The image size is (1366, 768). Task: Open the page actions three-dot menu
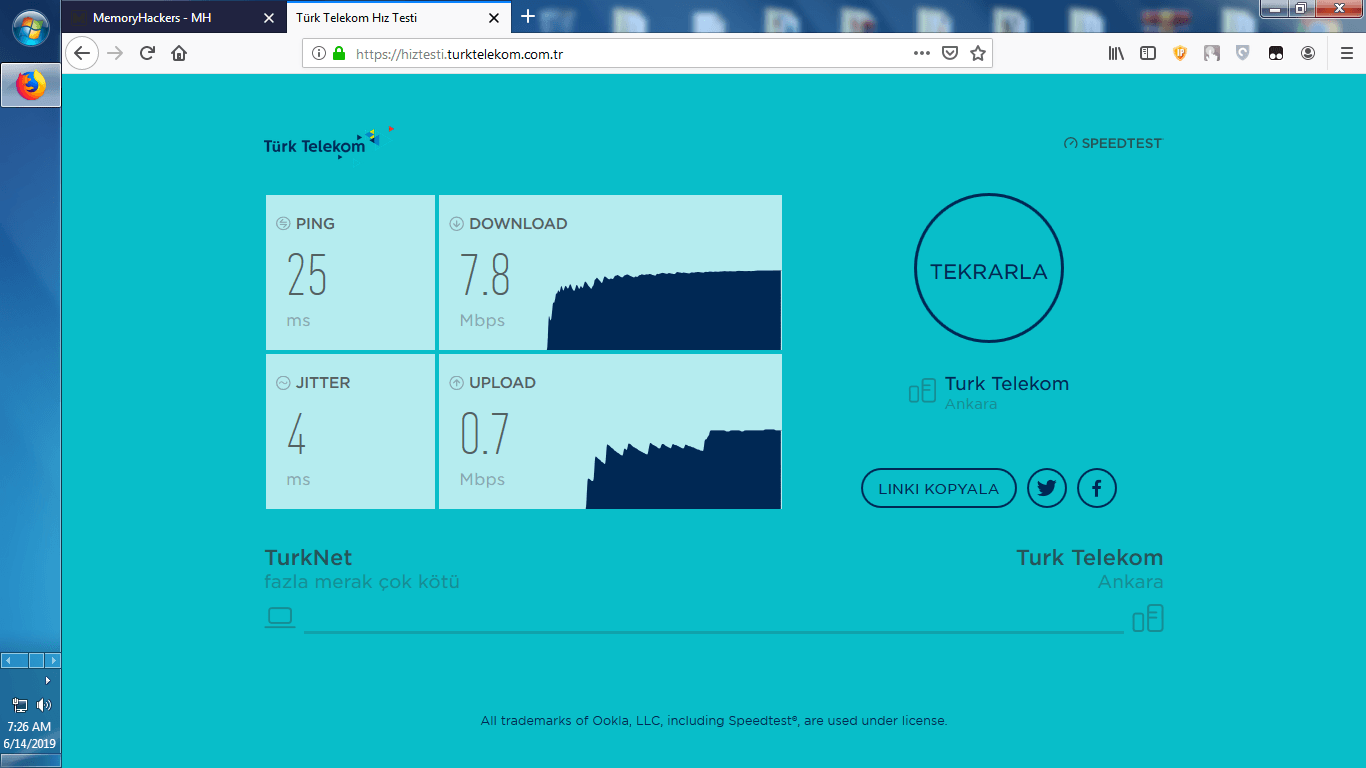[x=922, y=54]
